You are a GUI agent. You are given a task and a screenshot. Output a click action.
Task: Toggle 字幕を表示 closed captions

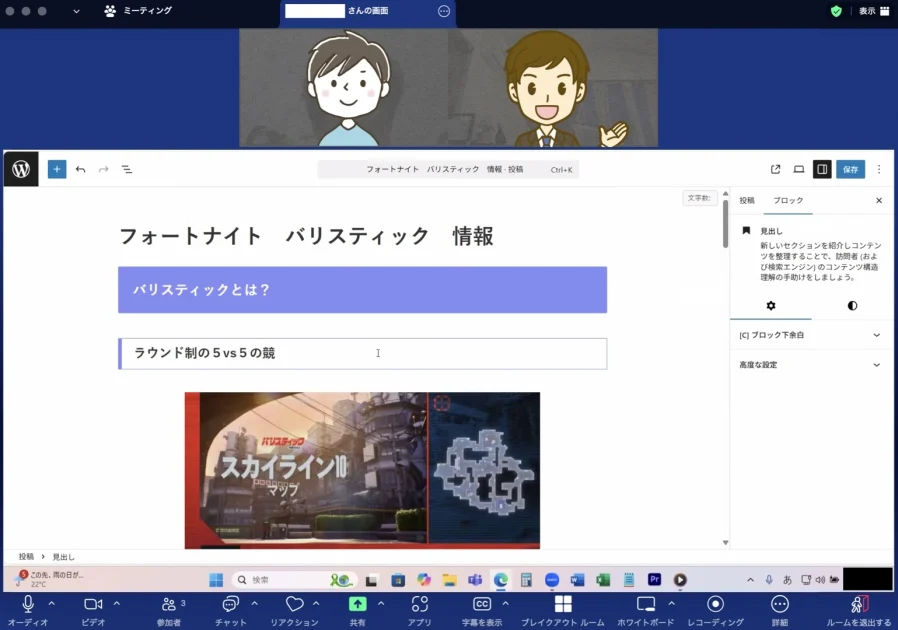(482, 611)
